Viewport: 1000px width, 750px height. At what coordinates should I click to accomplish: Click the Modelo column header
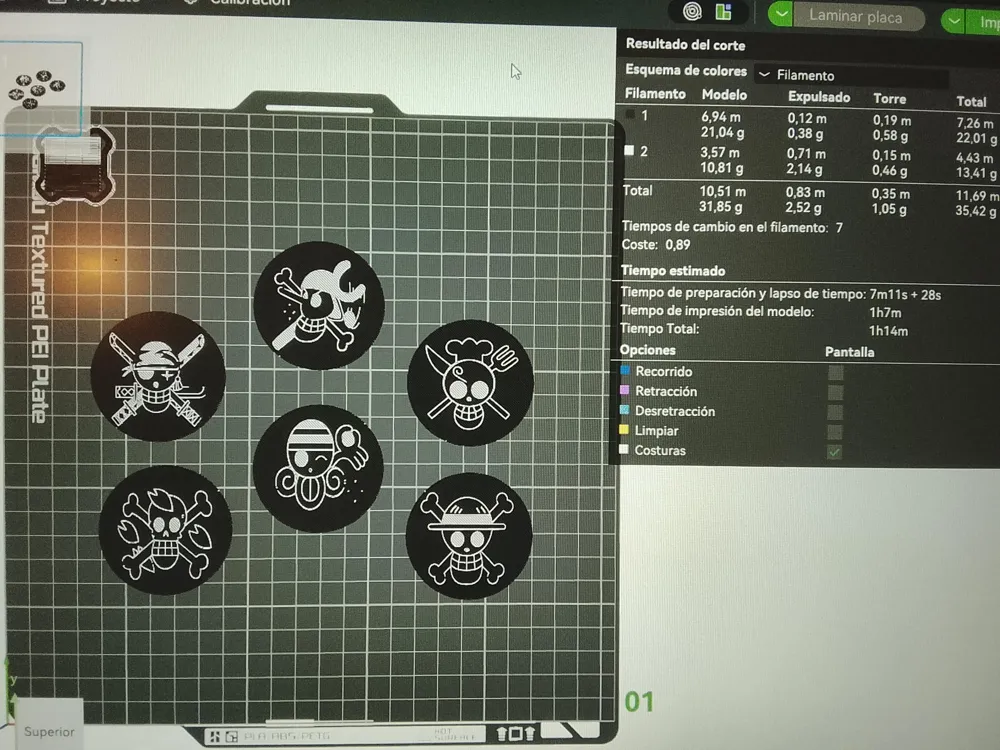[x=724, y=95]
